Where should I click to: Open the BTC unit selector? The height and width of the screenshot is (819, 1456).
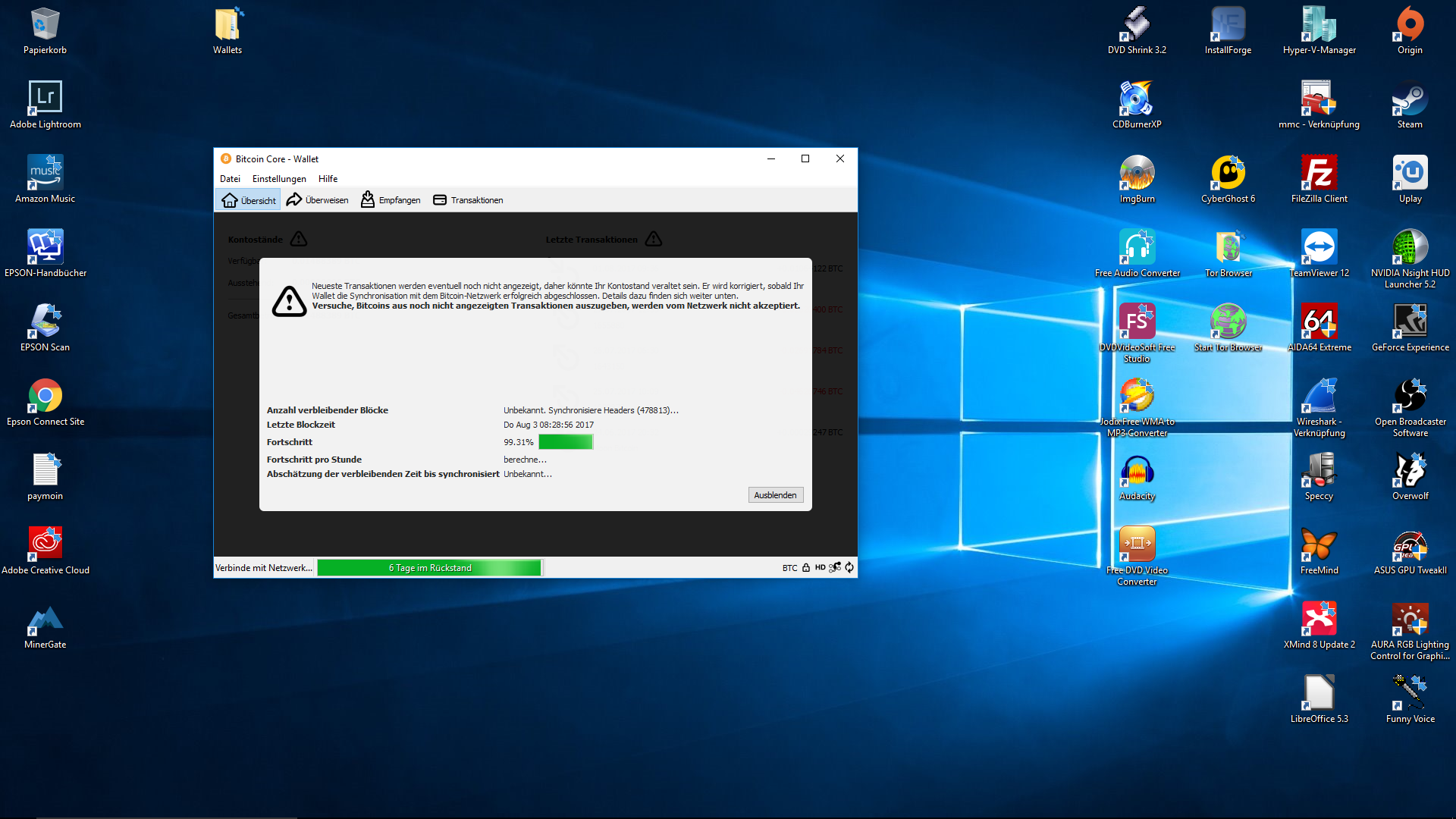coord(789,568)
